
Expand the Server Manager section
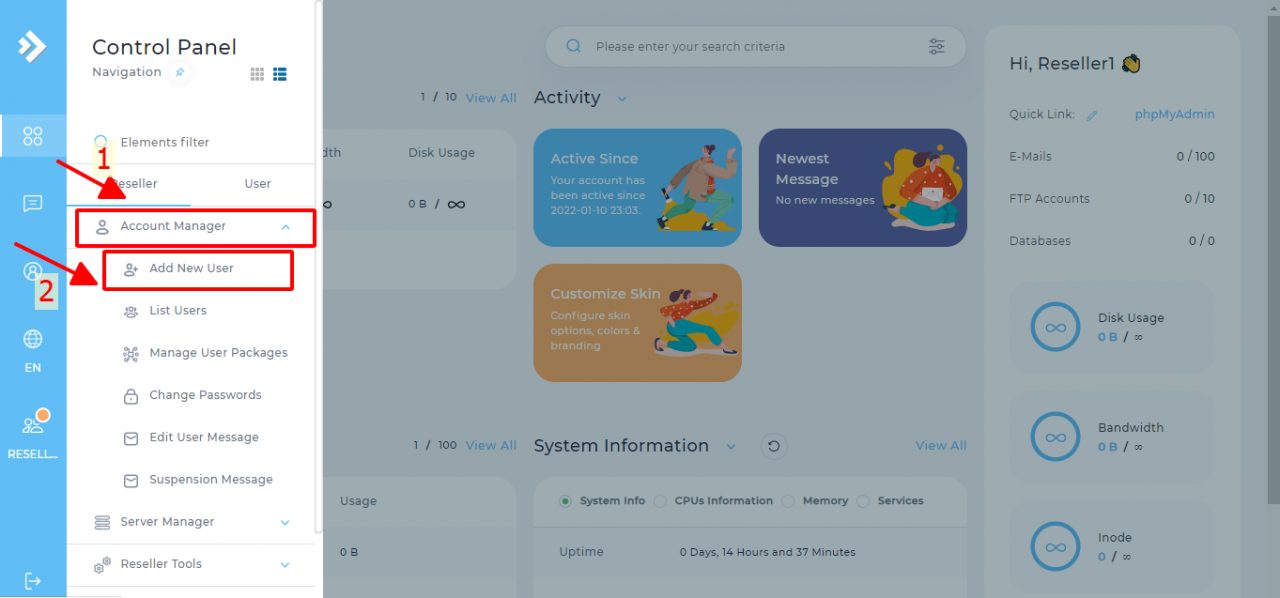[x=285, y=522]
